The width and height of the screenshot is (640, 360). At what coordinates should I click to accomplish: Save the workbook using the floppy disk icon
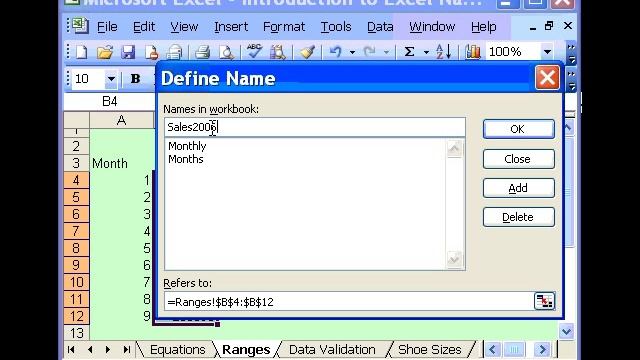click(128, 52)
